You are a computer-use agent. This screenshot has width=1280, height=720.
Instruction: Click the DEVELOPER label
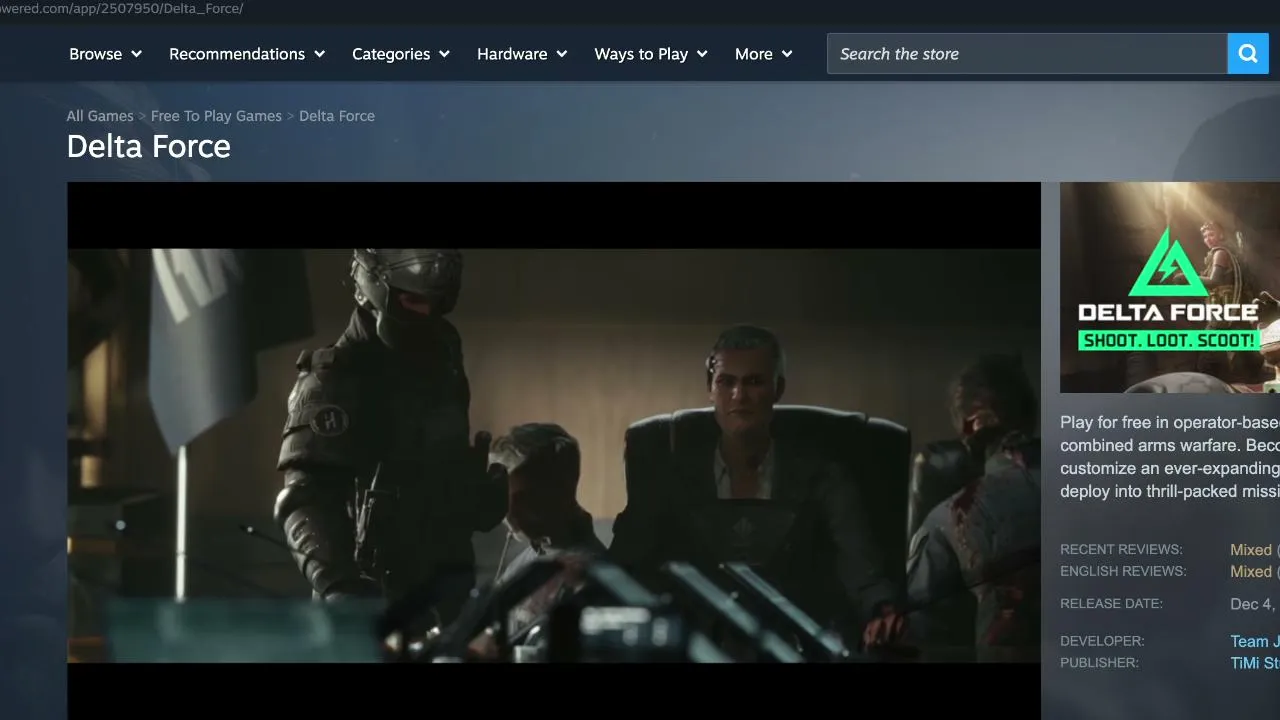[1102, 641]
